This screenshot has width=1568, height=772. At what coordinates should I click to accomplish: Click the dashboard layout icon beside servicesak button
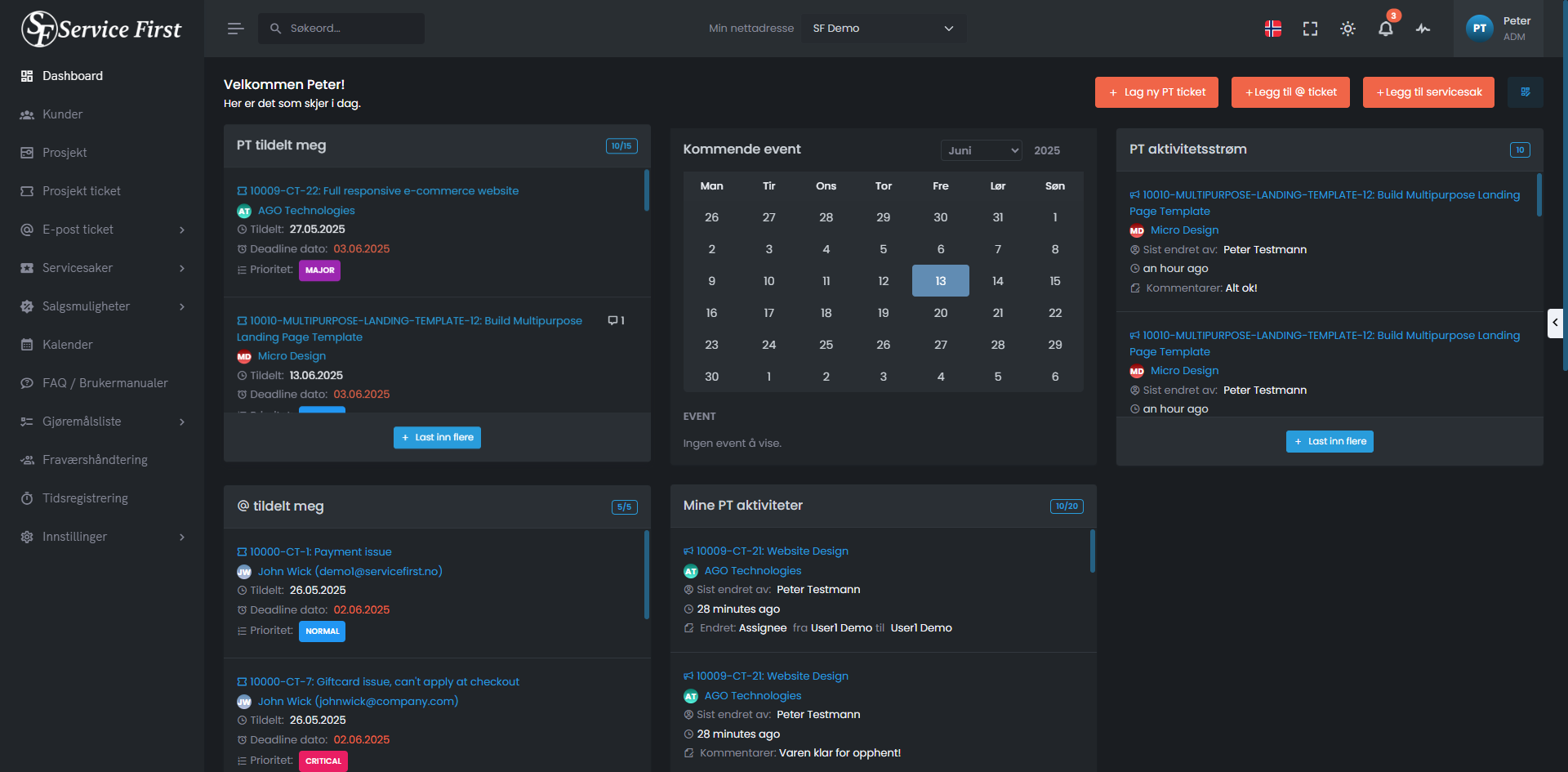tap(1526, 92)
